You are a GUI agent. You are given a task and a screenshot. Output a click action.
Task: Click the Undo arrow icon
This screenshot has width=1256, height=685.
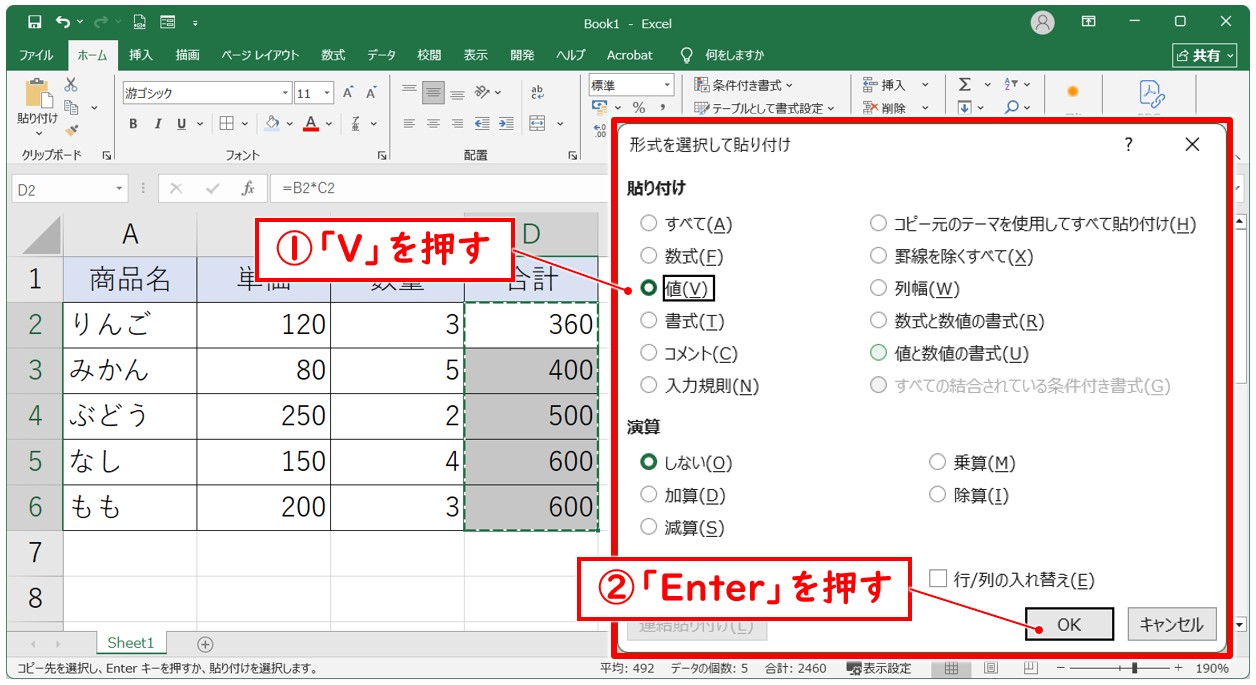[63, 22]
